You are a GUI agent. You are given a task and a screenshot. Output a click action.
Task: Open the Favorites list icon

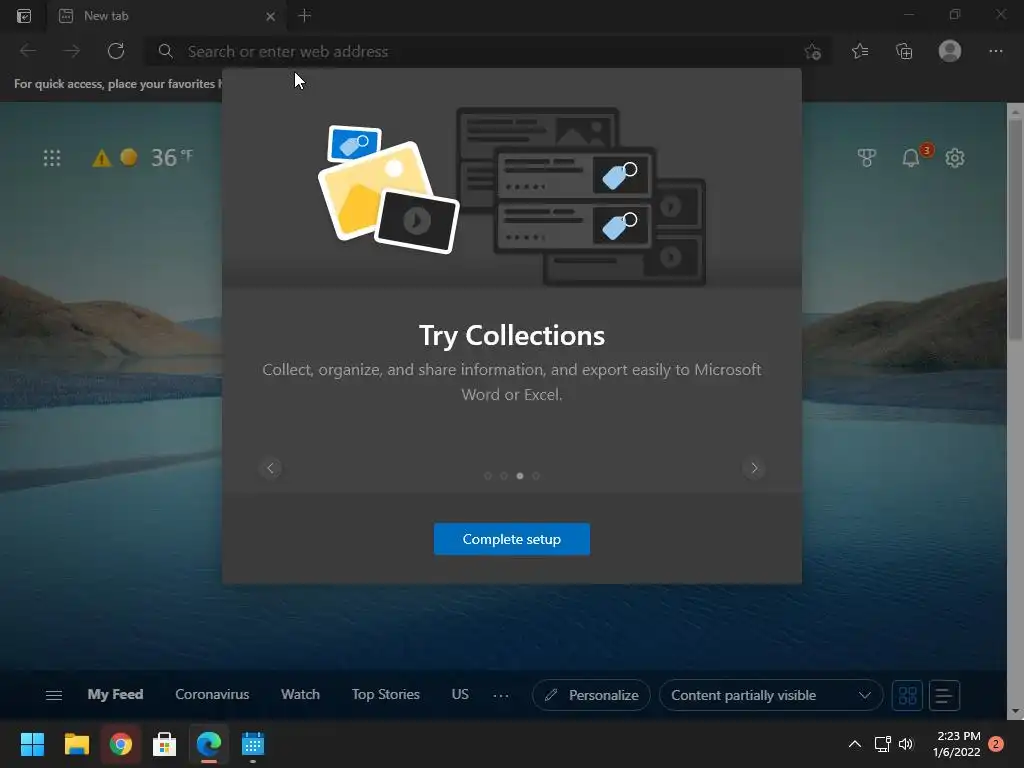[860, 51]
